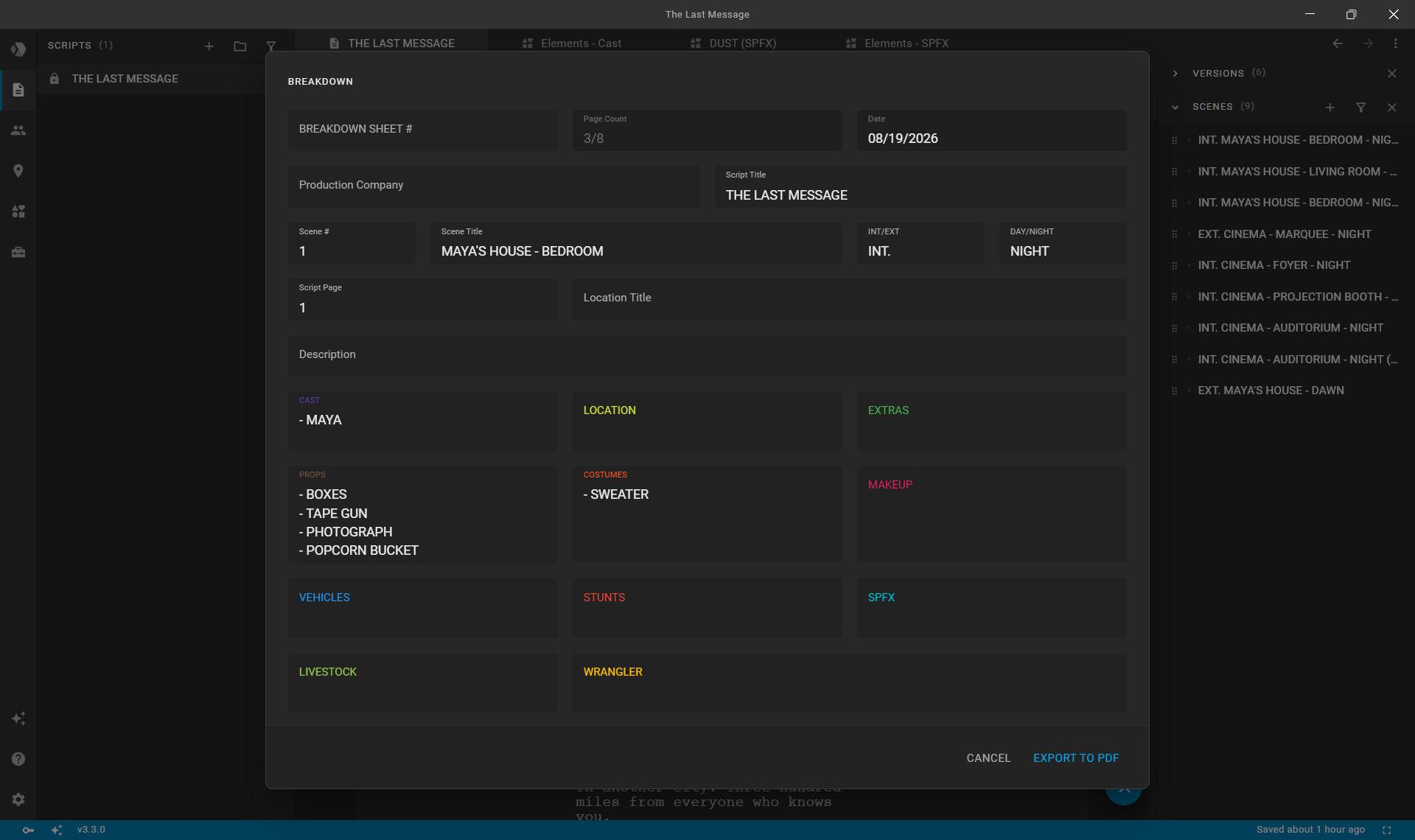Edit the Script Page field
Screen dimensions: 1415x840
(x=422, y=298)
